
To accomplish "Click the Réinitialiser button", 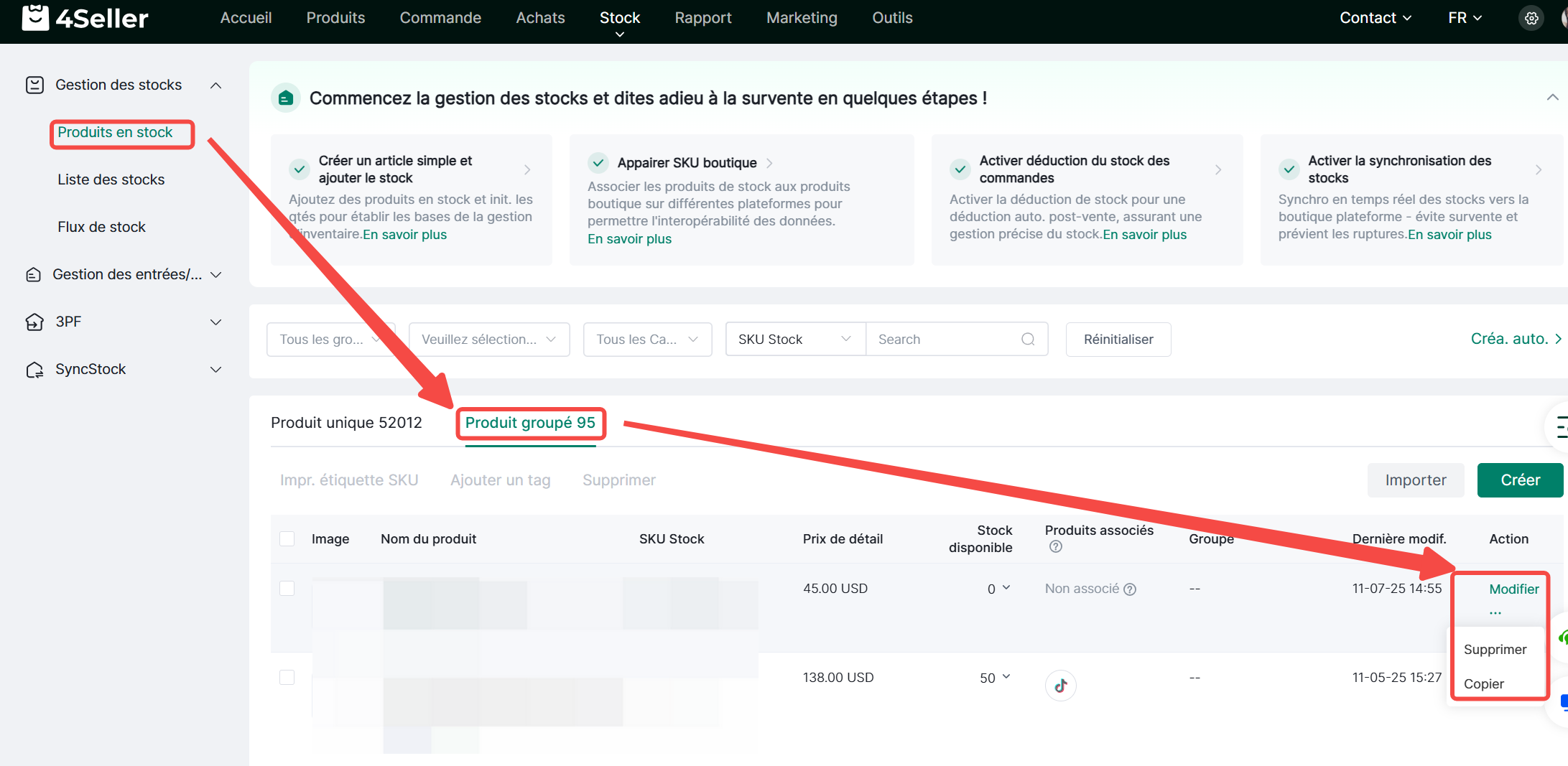I will [1118, 340].
